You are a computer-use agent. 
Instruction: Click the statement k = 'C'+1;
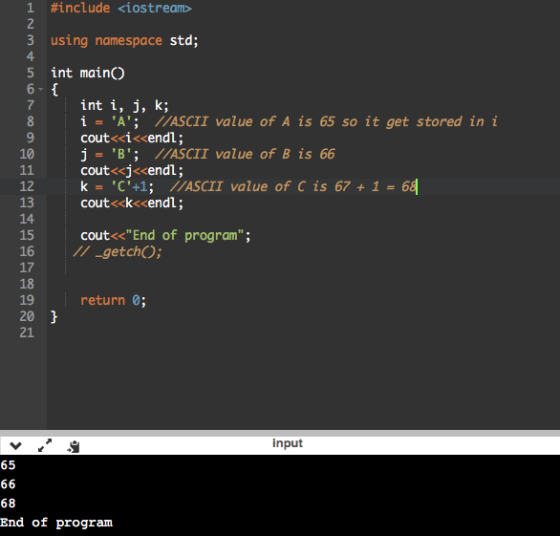pyautogui.click(x=117, y=186)
